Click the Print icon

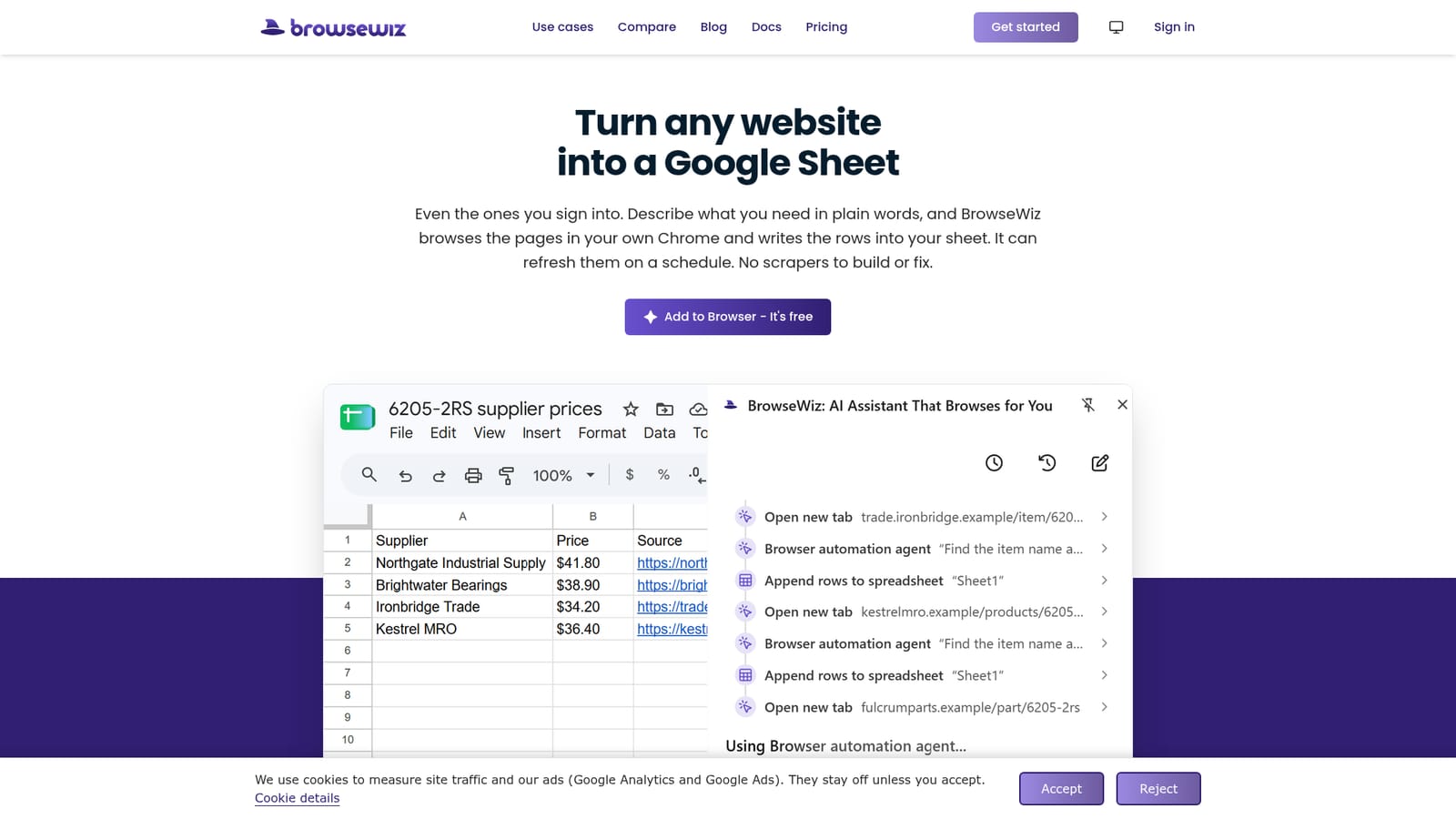(x=473, y=476)
